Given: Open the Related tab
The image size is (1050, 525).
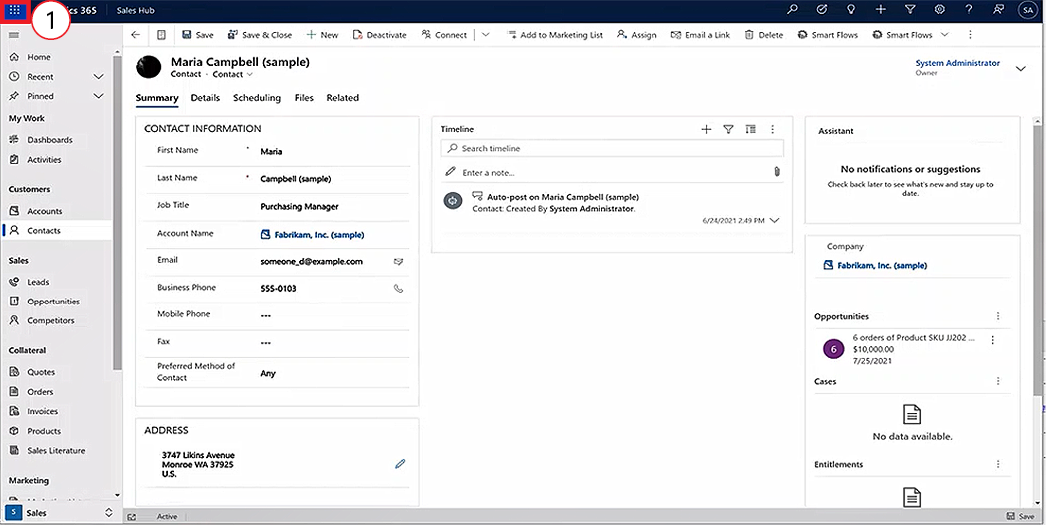Looking at the screenshot, I should pyautogui.click(x=342, y=98).
